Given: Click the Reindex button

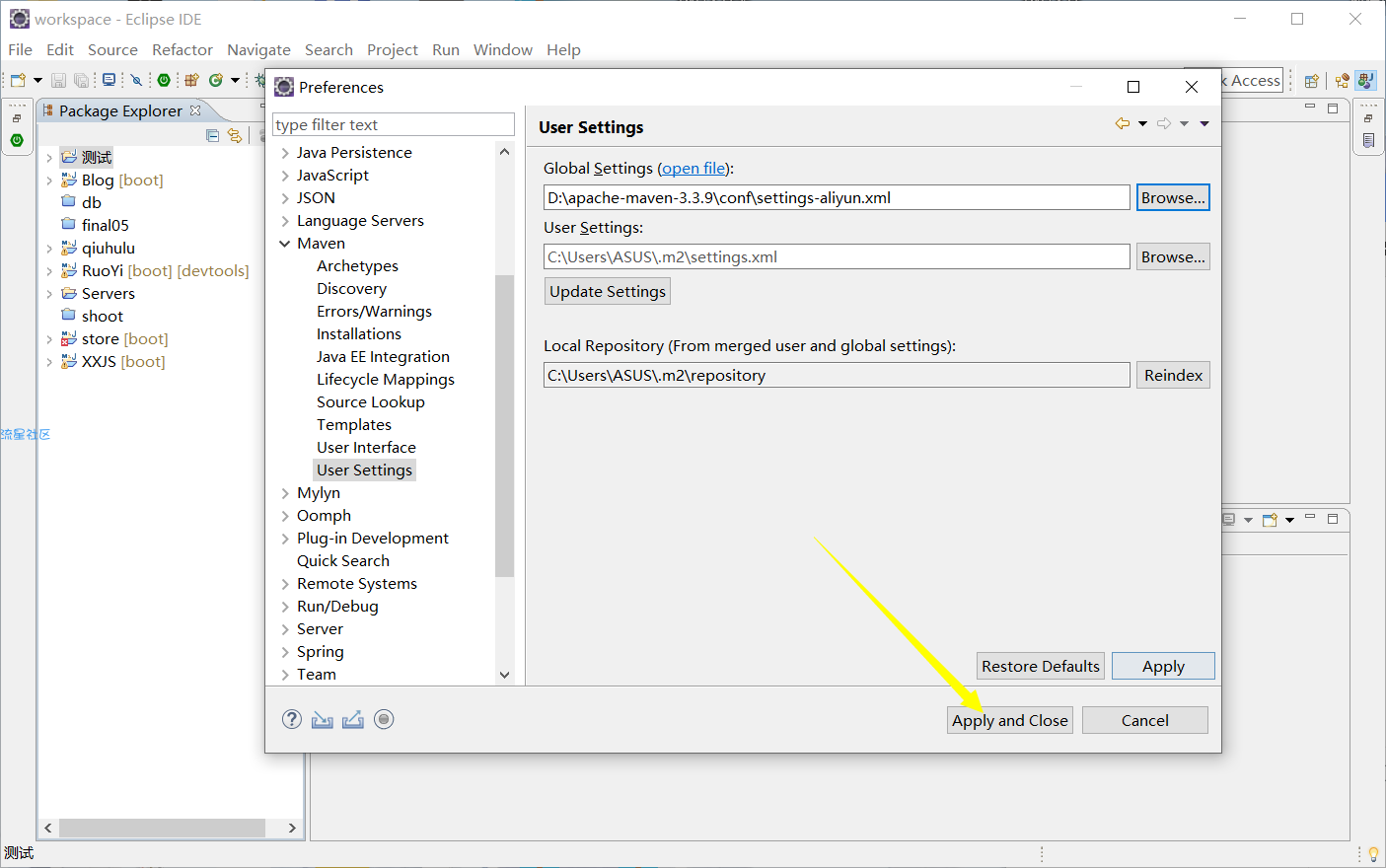Looking at the screenshot, I should click(x=1173, y=375).
